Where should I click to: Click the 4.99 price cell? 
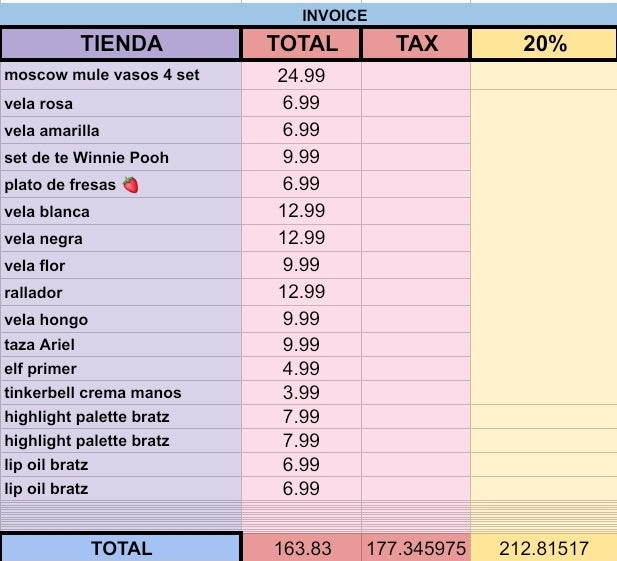coord(302,369)
